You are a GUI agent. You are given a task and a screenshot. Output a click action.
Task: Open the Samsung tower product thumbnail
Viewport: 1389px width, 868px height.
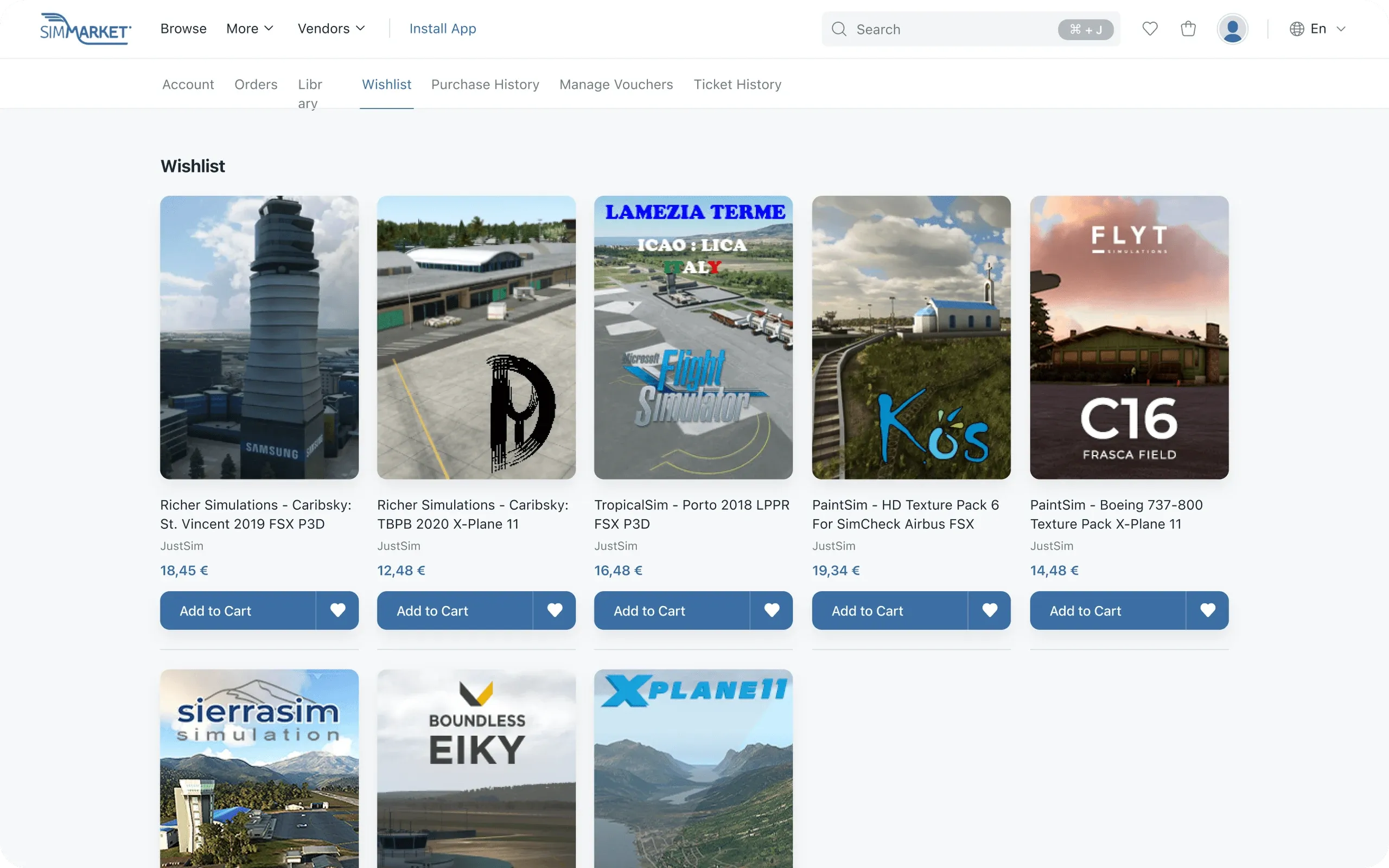click(259, 337)
